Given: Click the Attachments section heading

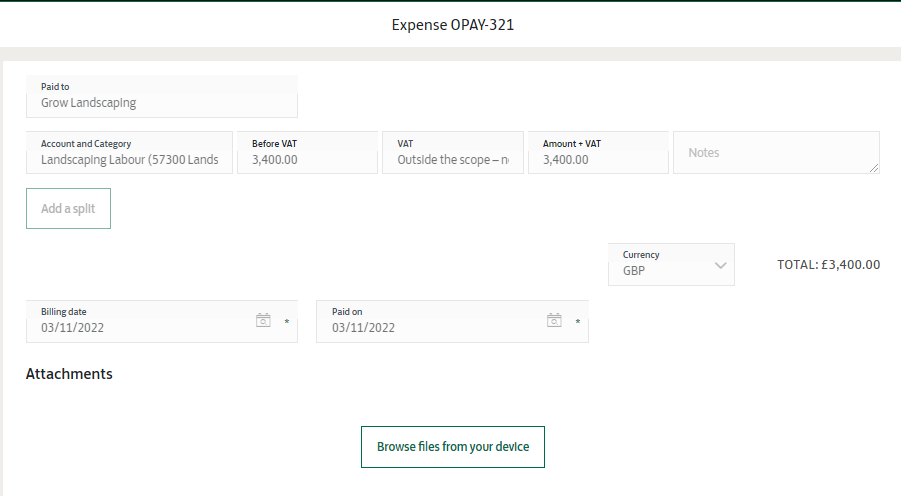Looking at the screenshot, I should pyautogui.click(x=69, y=374).
